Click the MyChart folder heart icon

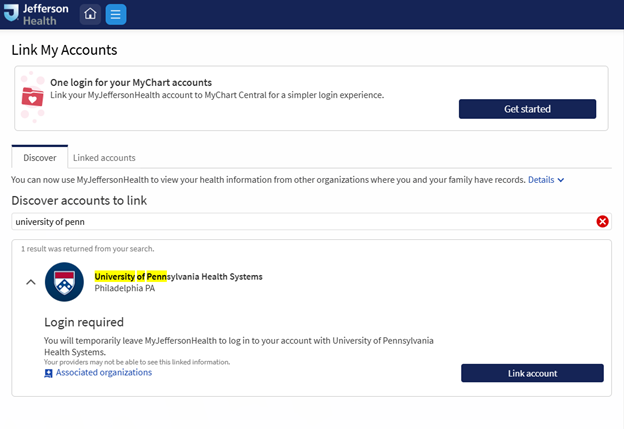click(32, 97)
